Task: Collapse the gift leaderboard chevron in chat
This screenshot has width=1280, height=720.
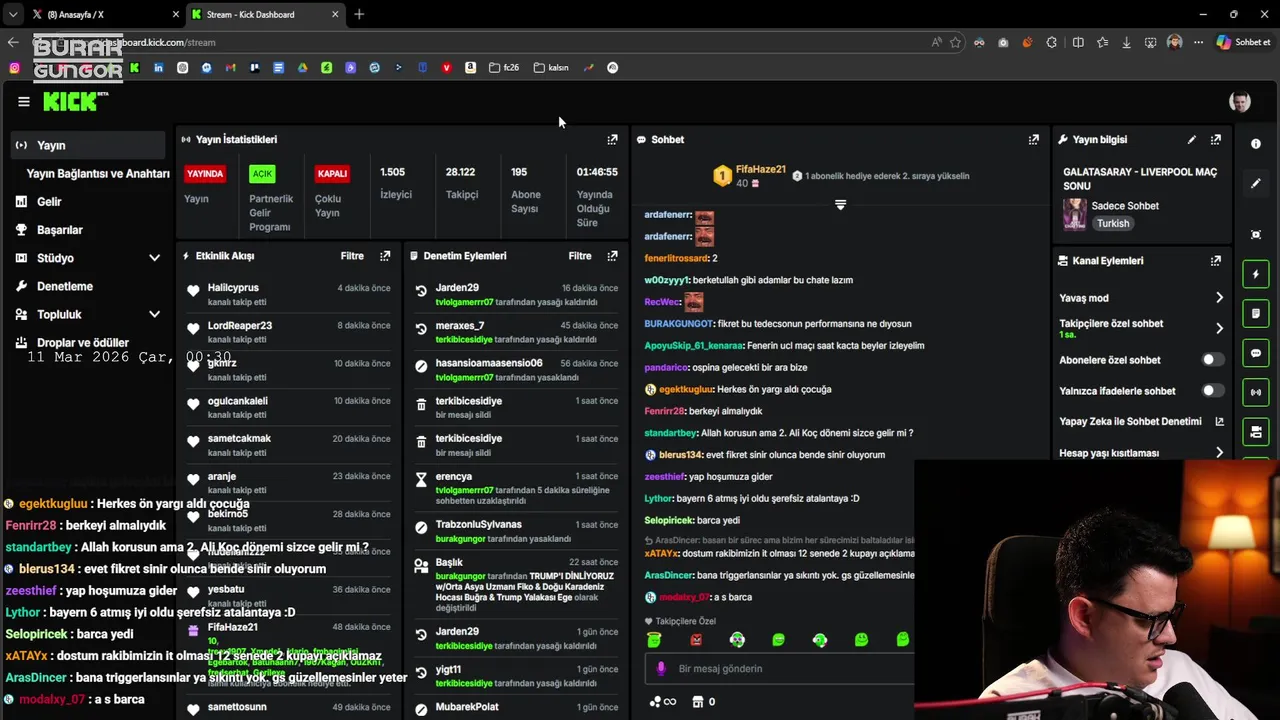Action: pos(840,205)
